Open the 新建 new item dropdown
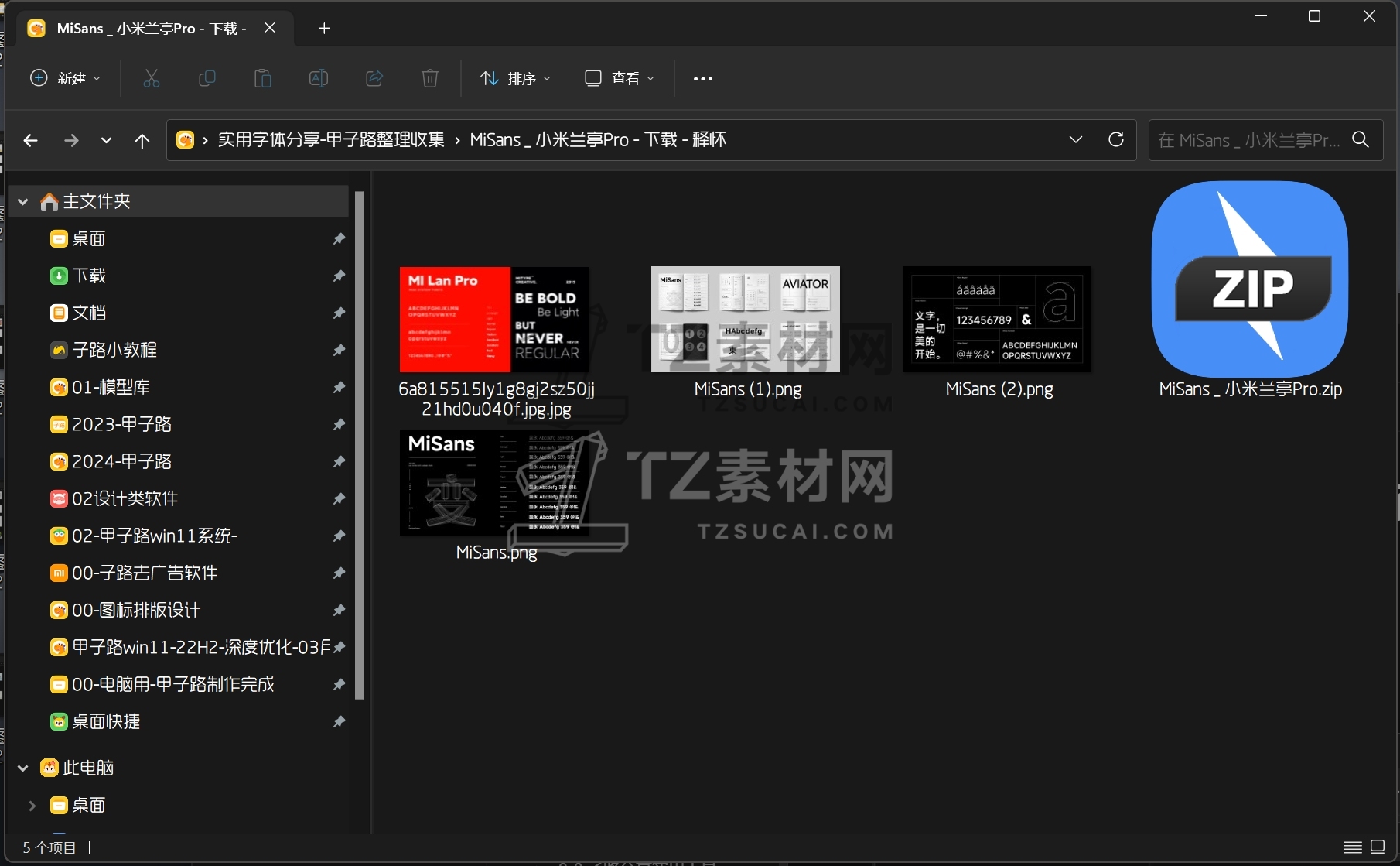1400x866 pixels. pyautogui.click(x=65, y=78)
